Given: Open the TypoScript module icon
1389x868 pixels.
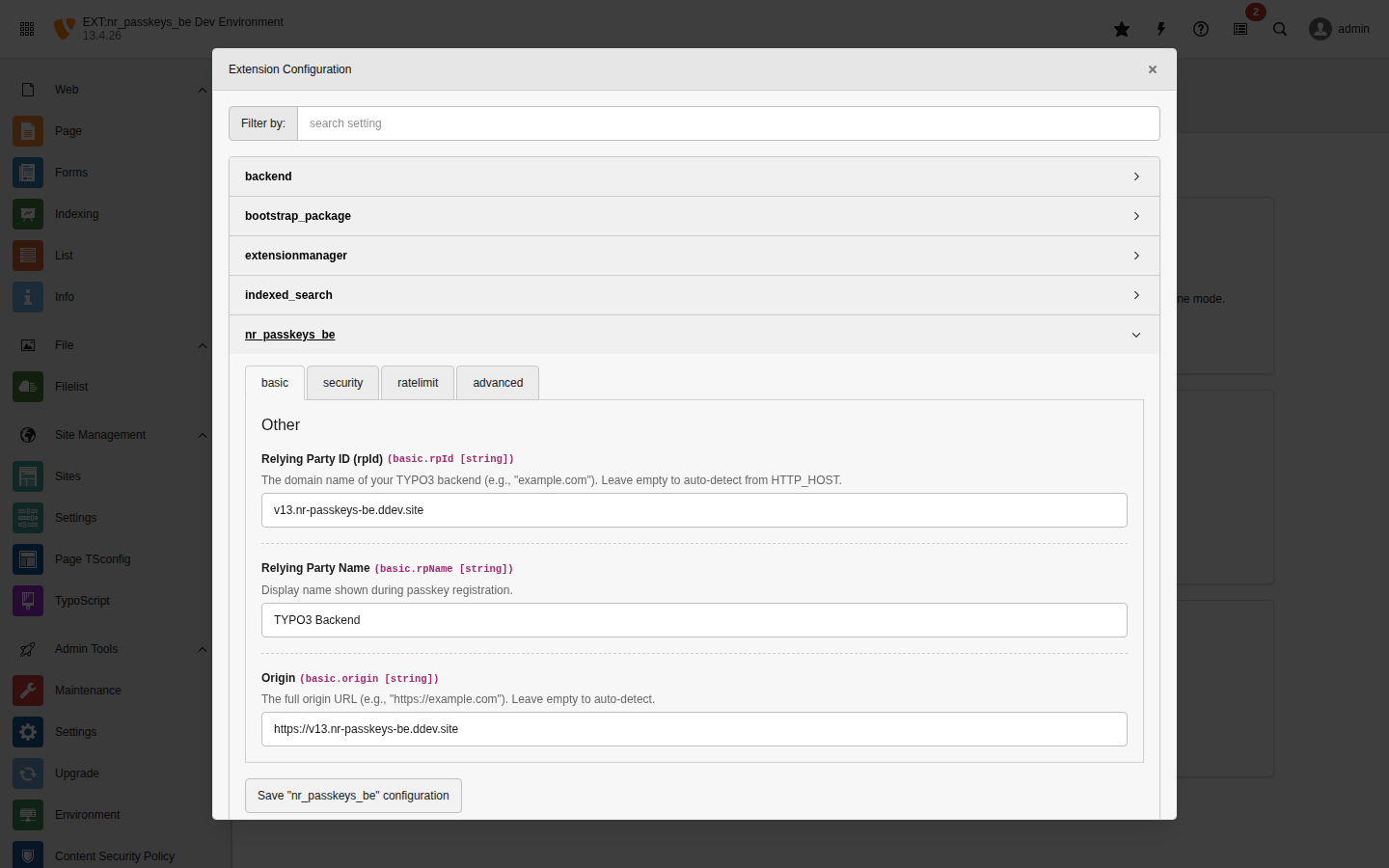Looking at the screenshot, I should 28,601.
